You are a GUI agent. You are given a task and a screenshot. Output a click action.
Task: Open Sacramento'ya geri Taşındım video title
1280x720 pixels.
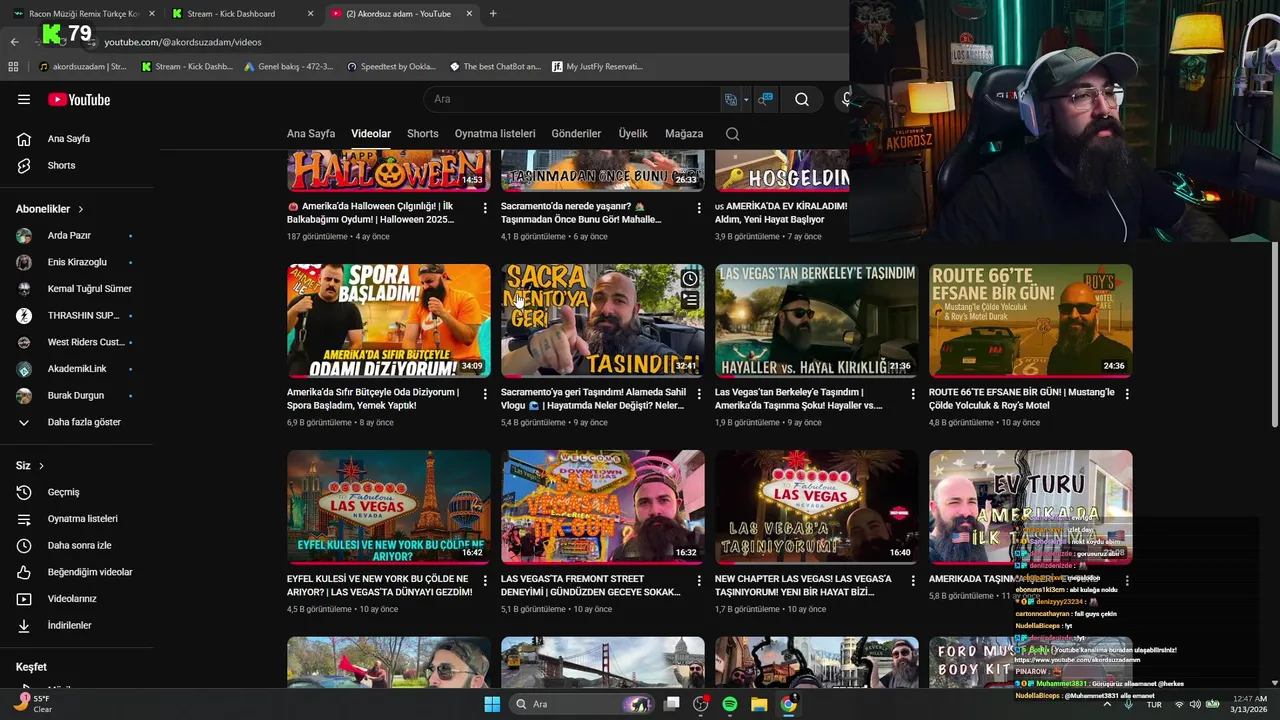pyautogui.click(x=593, y=399)
